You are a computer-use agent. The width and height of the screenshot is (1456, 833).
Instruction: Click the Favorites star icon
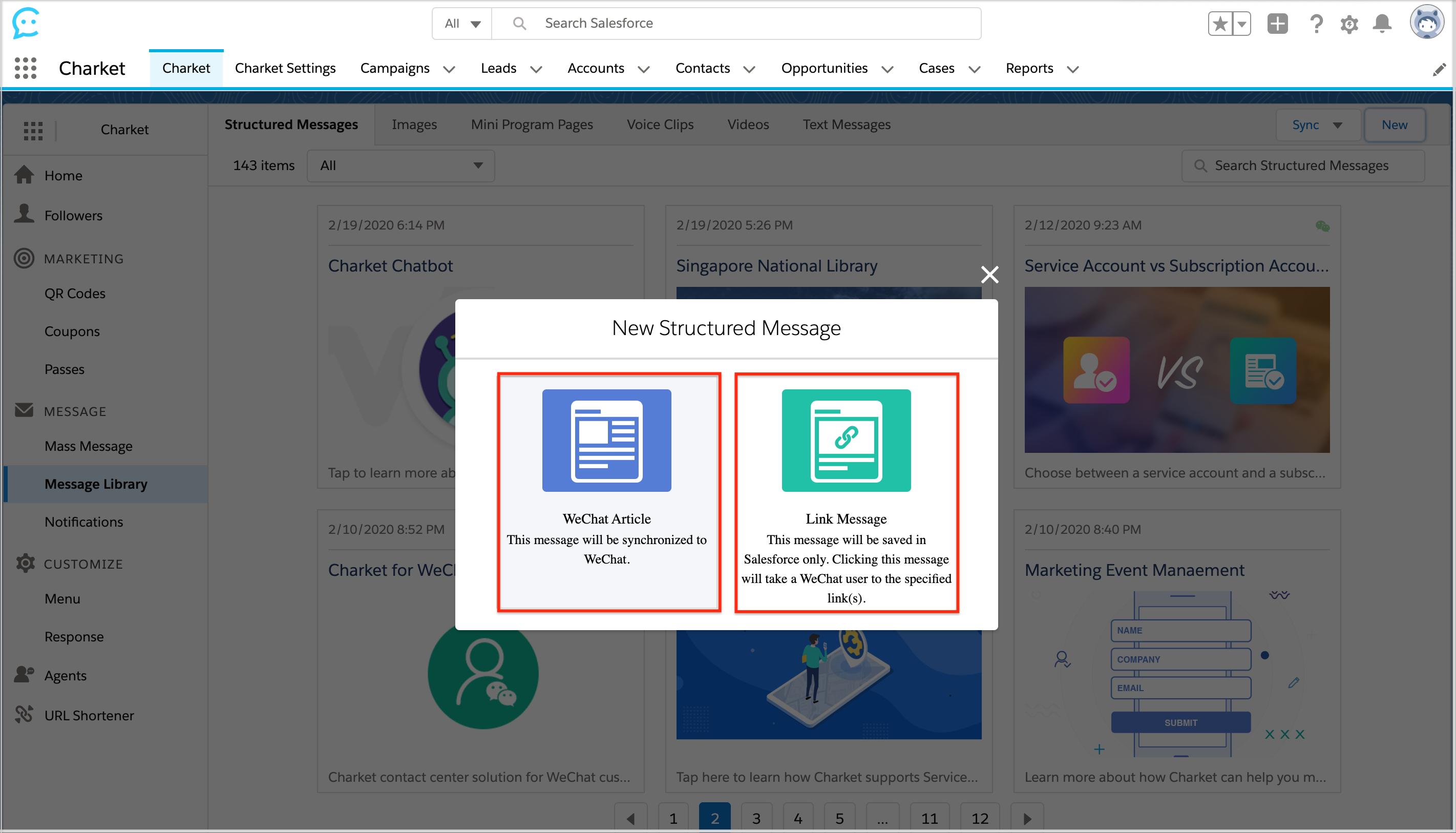coord(1220,24)
